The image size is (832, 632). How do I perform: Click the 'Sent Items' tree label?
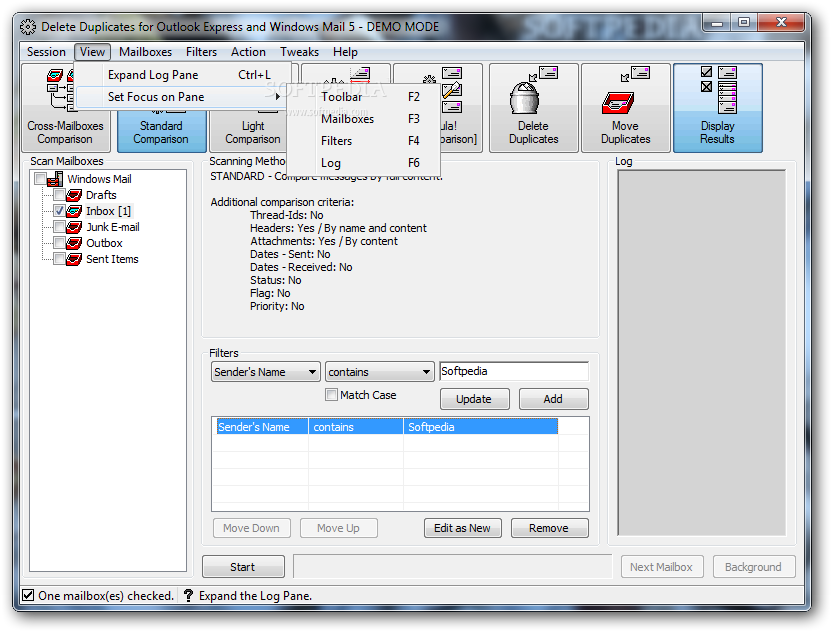[112, 259]
